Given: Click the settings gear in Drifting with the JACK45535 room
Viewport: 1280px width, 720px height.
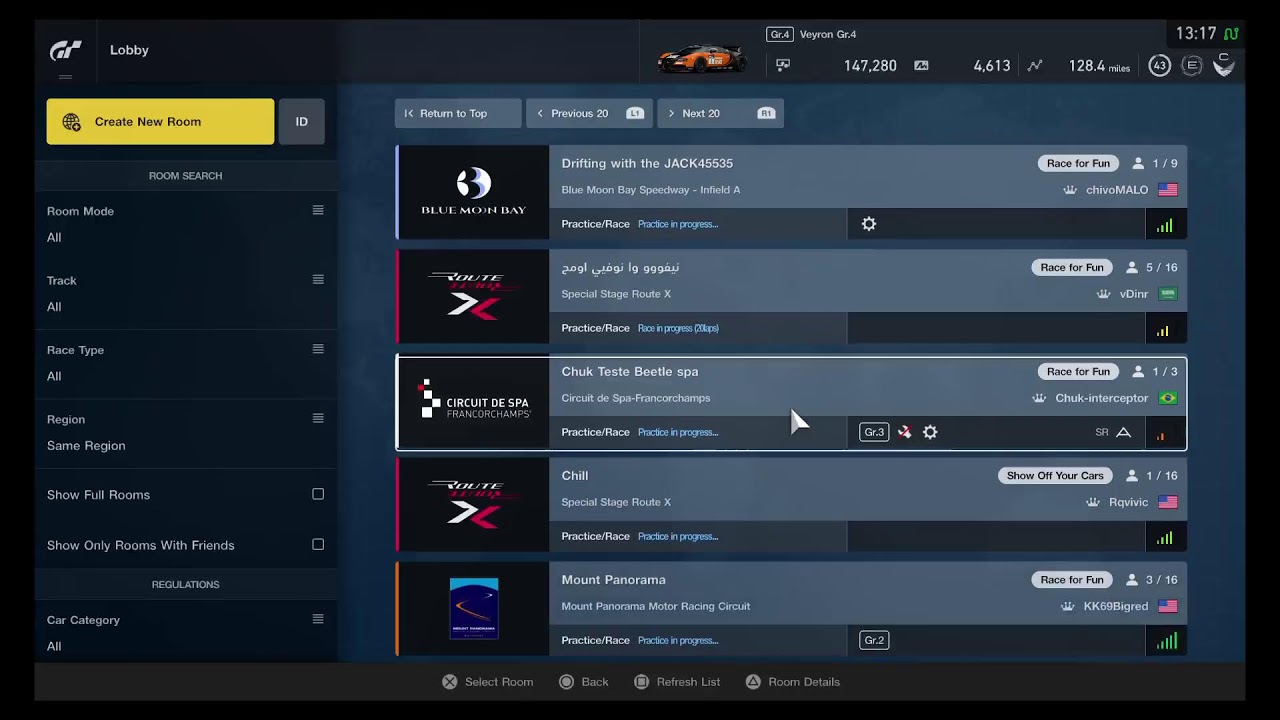Looking at the screenshot, I should pyautogui.click(x=869, y=224).
